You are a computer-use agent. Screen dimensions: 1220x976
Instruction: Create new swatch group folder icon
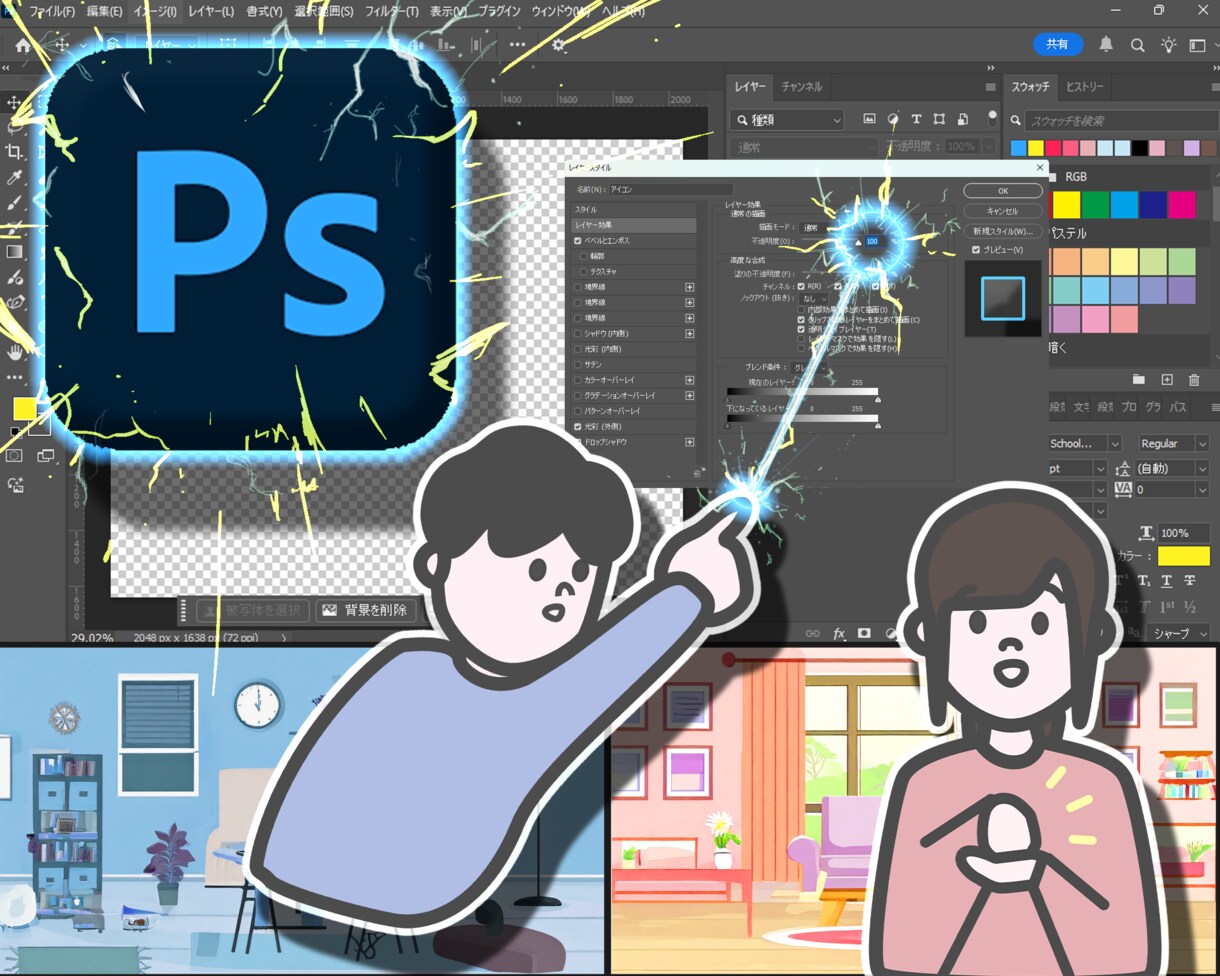click(1138, 380)
